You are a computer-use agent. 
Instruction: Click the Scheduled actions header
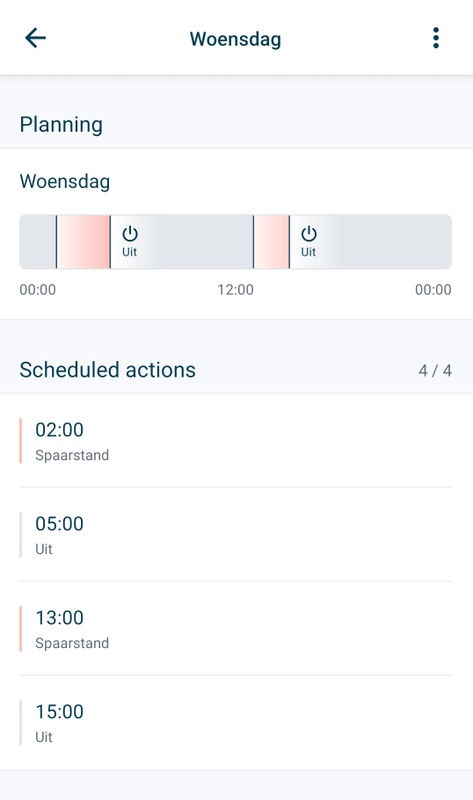pos(108,370)
